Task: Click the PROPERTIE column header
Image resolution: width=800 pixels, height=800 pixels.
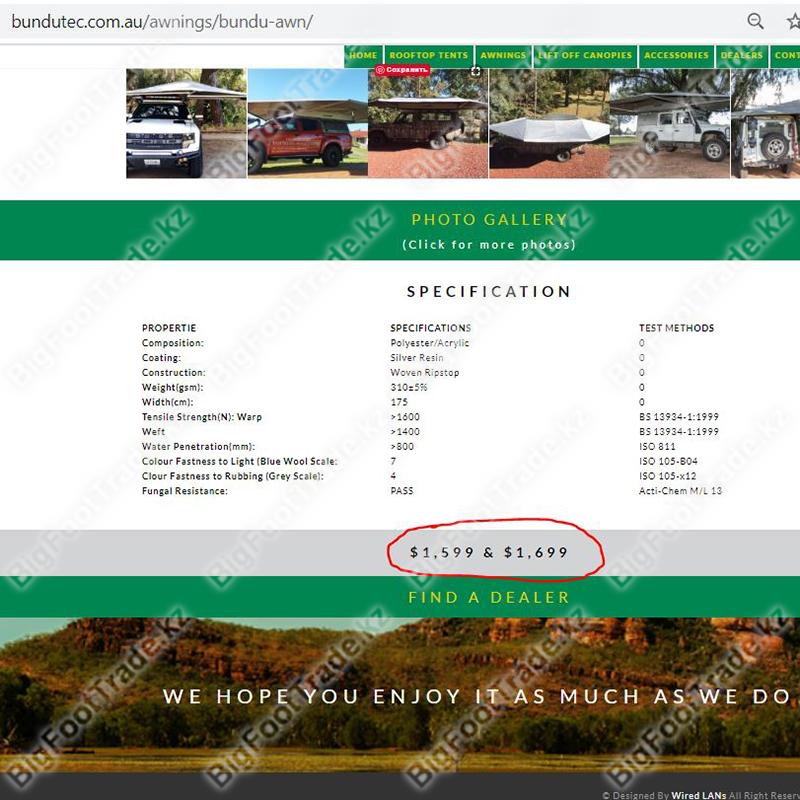Action: [169, 328]
